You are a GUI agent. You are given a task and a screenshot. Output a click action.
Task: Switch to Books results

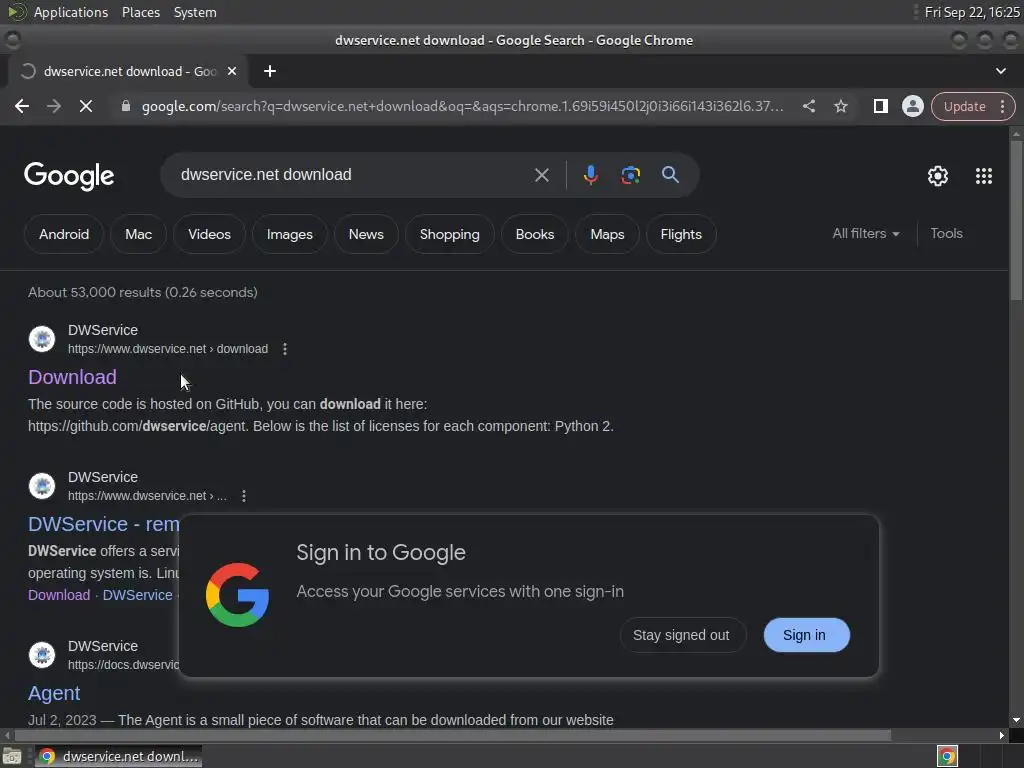(534, 234)
